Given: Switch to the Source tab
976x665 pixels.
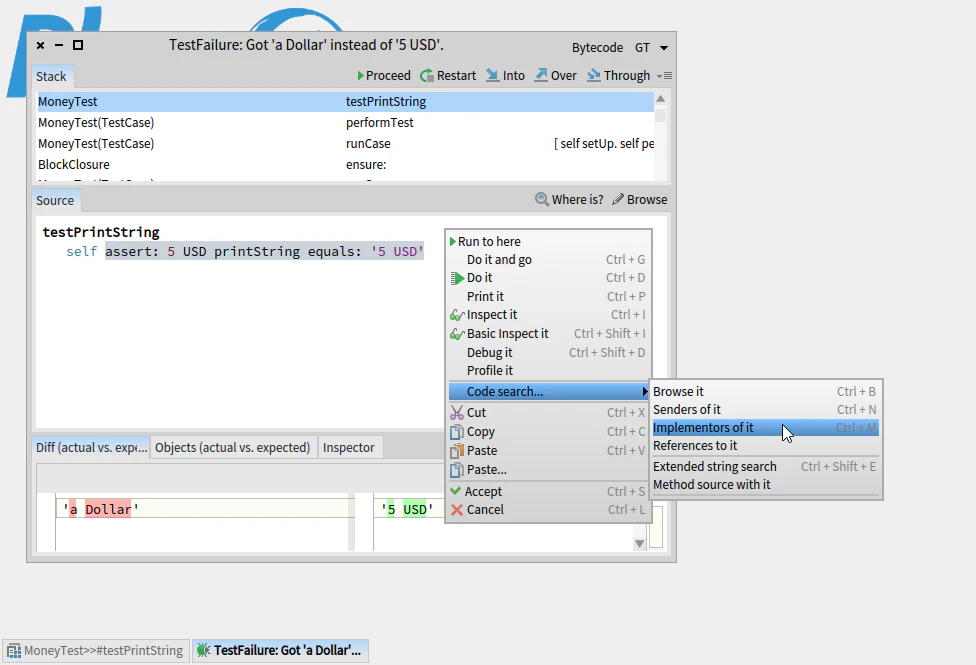Looking at the screenshot, I should tap(55, 200).
